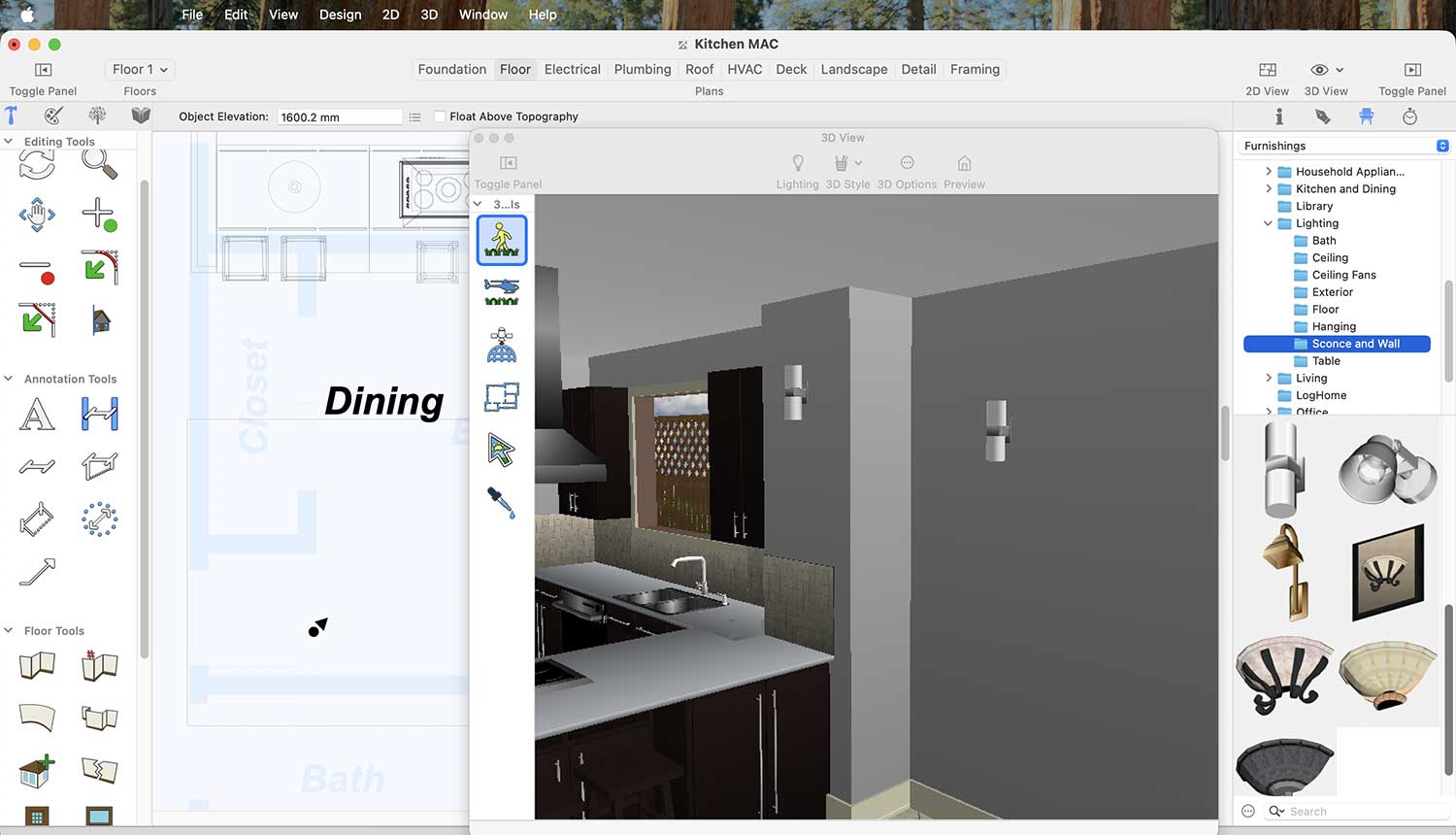Open the Floor 1 dropdown
The width and height of the screenshot is (1456, 835).
click(x=140, y=70)
